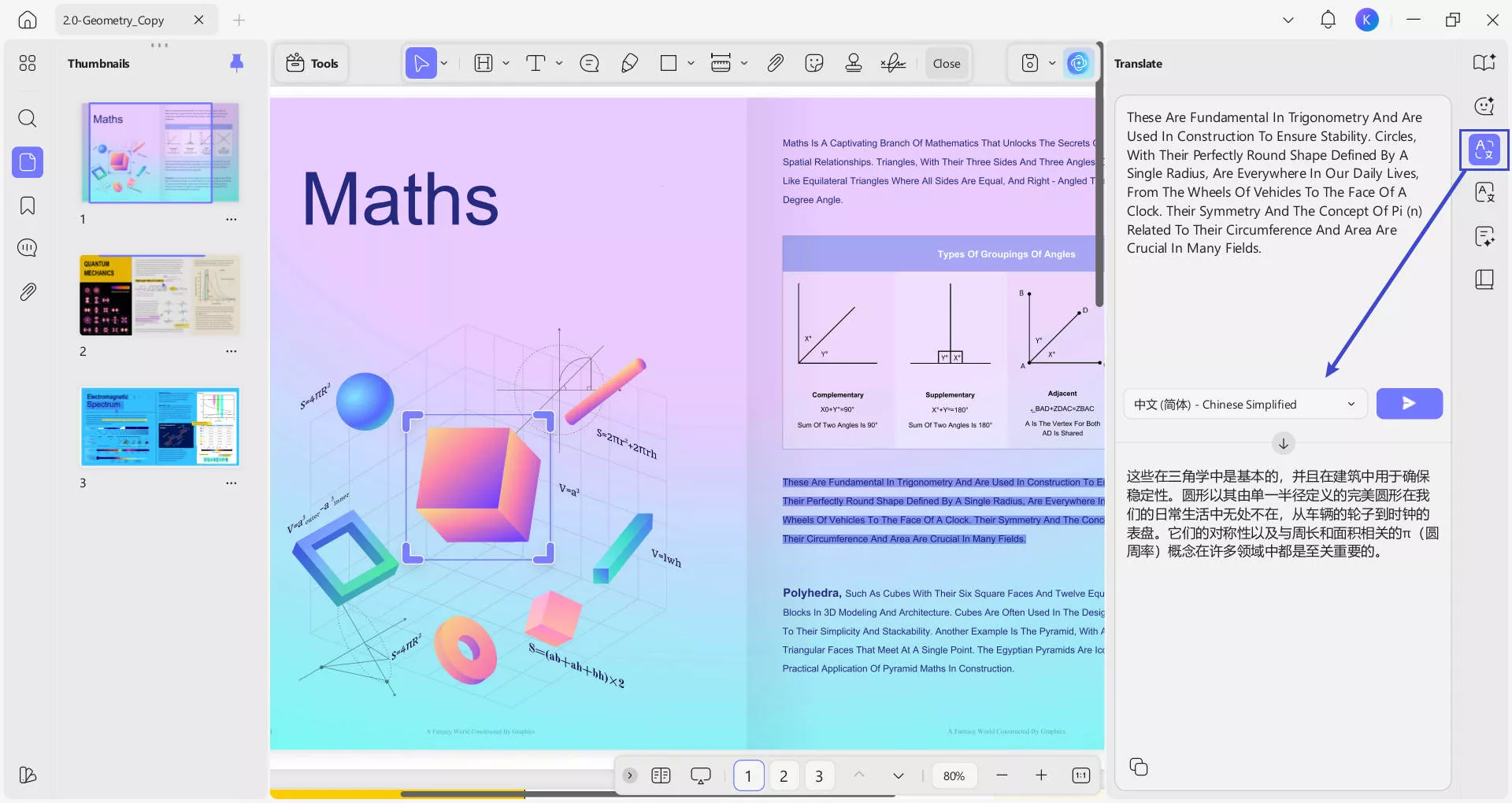Unpin the Thumbnails panel
The image size is (1512, 803).
(x=236, y=63)
